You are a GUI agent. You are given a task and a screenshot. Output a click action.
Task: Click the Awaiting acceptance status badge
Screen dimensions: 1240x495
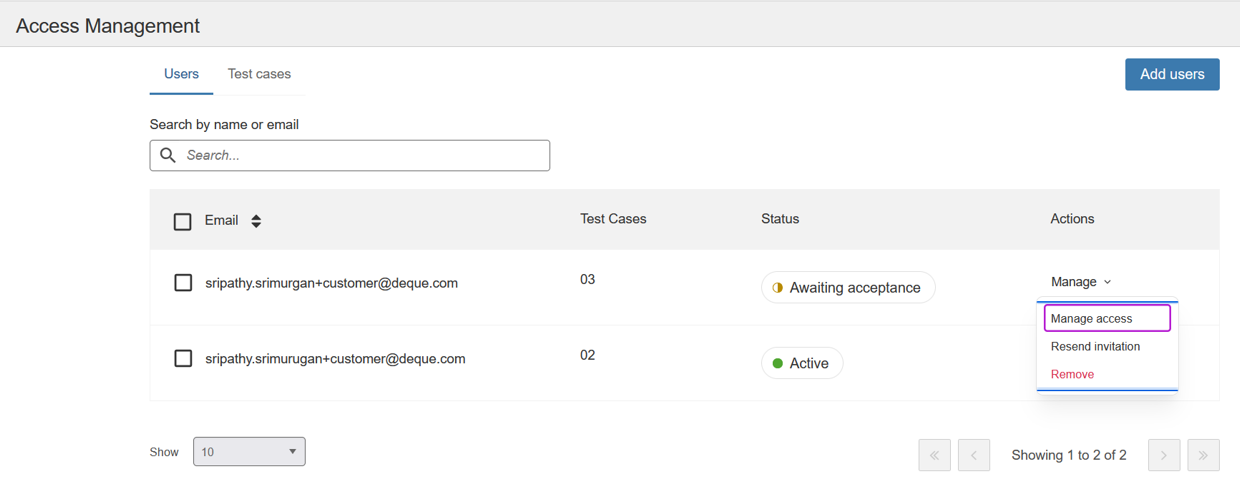click(x=848, y=287)
